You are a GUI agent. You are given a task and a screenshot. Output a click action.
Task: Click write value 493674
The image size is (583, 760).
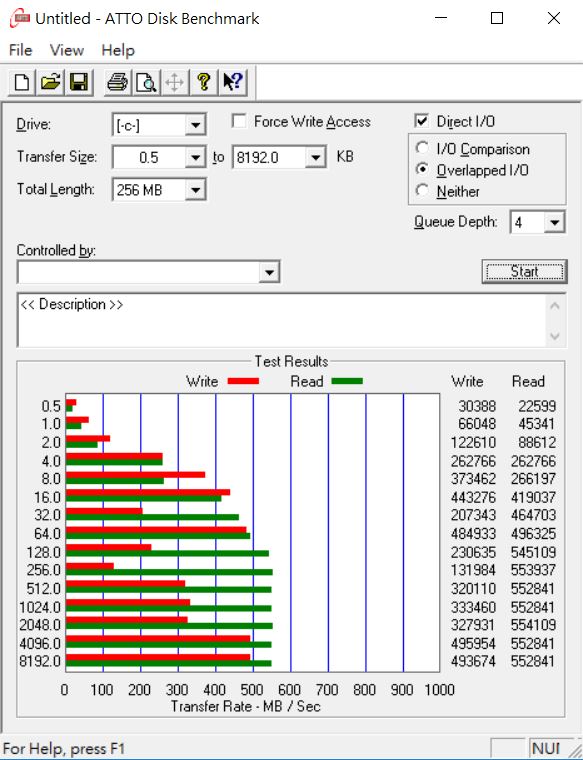coord(473,661)
